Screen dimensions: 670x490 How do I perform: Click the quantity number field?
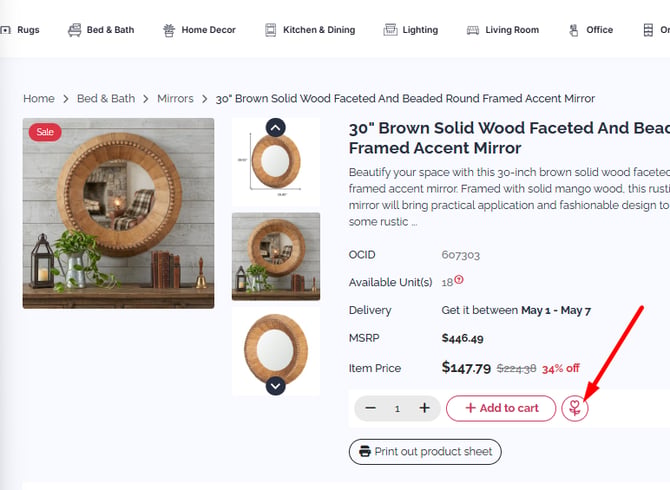(397, 409)
